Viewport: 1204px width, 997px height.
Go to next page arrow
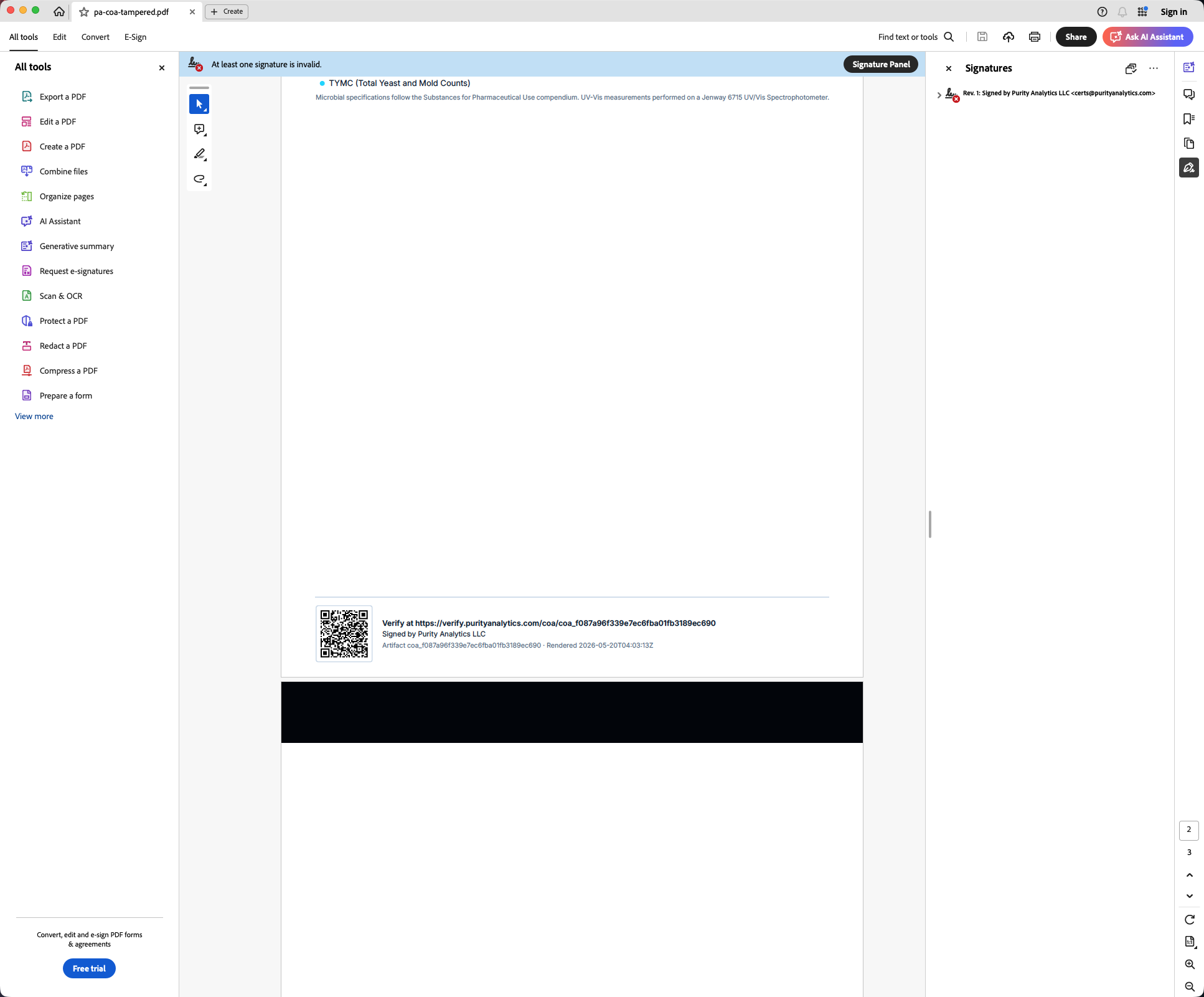[1189, 896]
